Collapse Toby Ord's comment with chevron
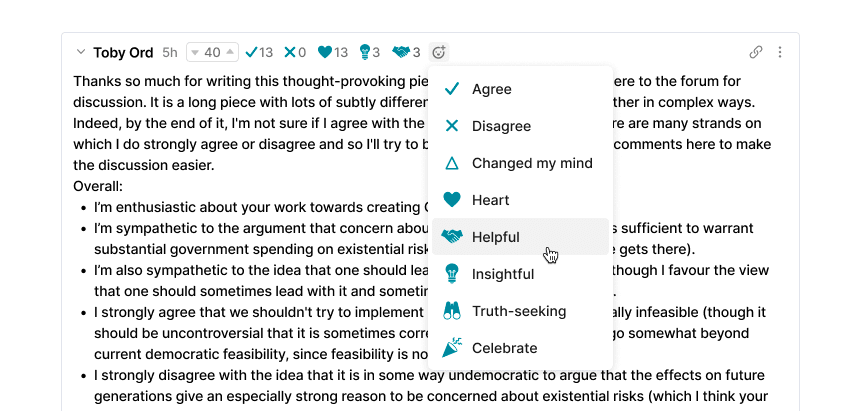 [x=80, y=53]
